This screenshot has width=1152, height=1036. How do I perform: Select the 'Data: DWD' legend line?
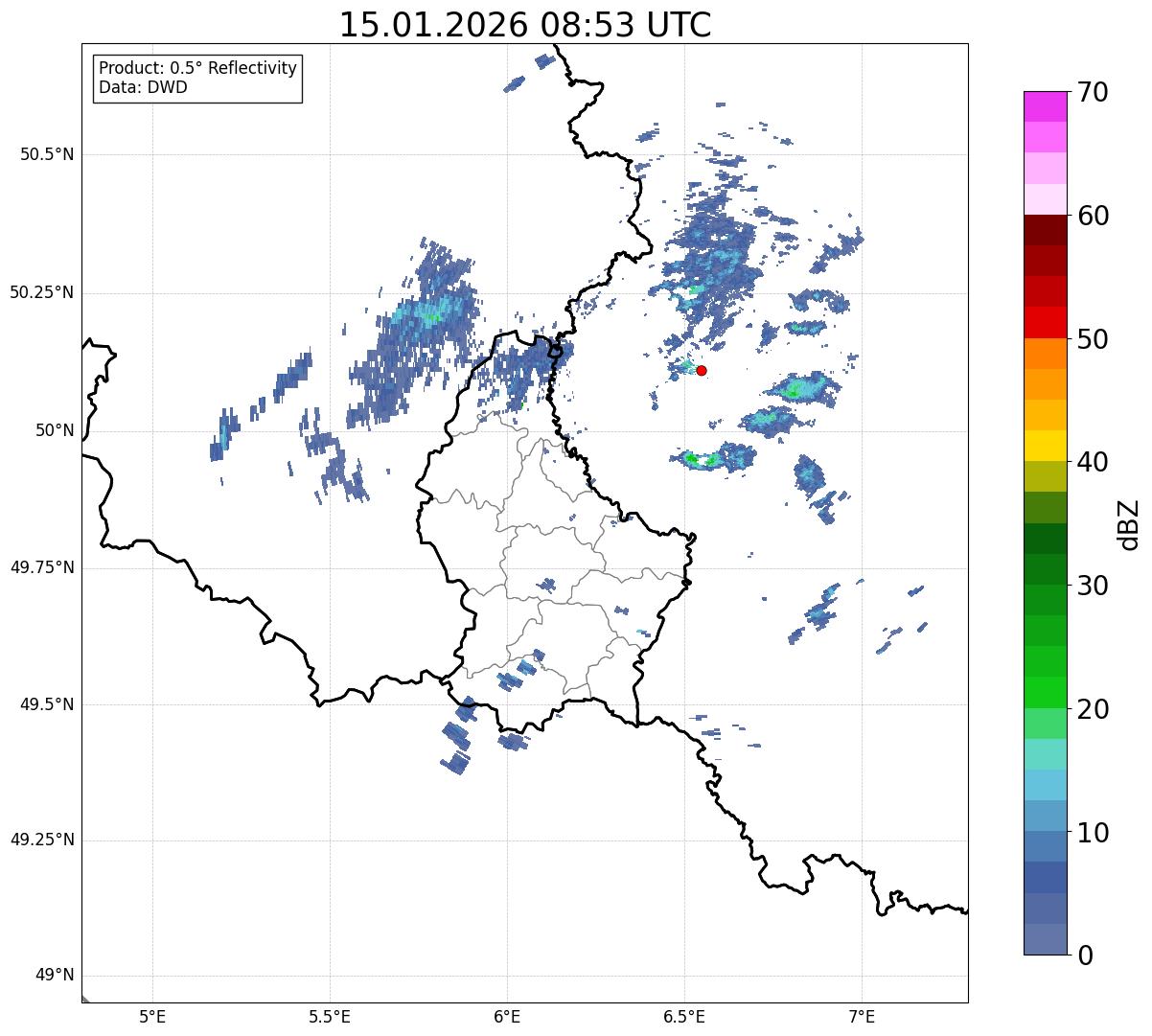pyautogui.click(x=143, y=87)
